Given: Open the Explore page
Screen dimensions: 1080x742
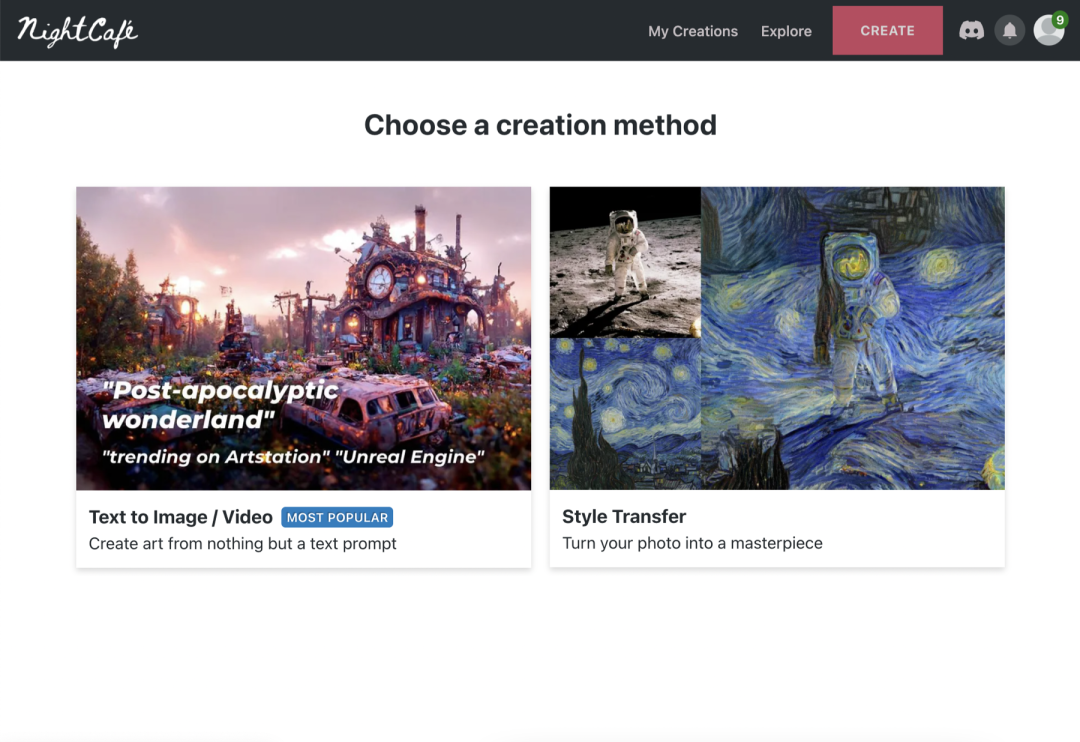Looking at the screenshot, I should (x=786, y=31).
